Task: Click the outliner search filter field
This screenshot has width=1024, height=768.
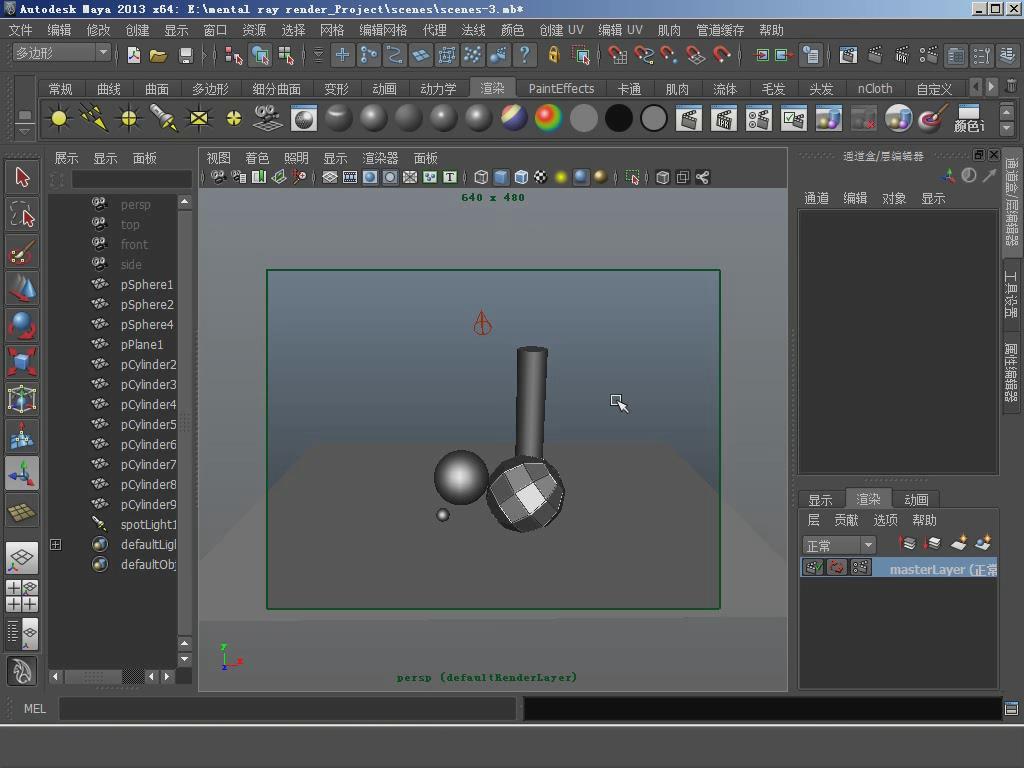Action: 131,179
